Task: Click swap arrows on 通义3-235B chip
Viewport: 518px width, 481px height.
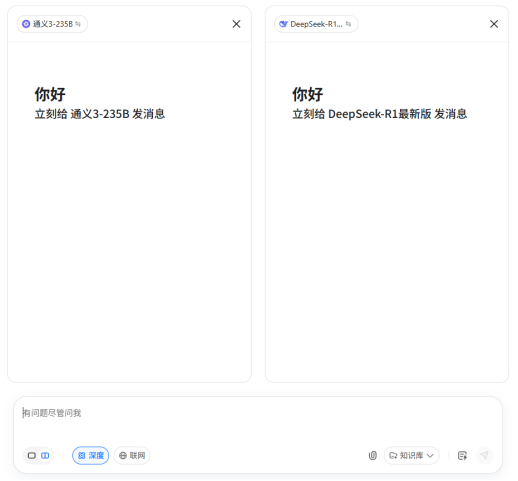Action: coord(78,24)
